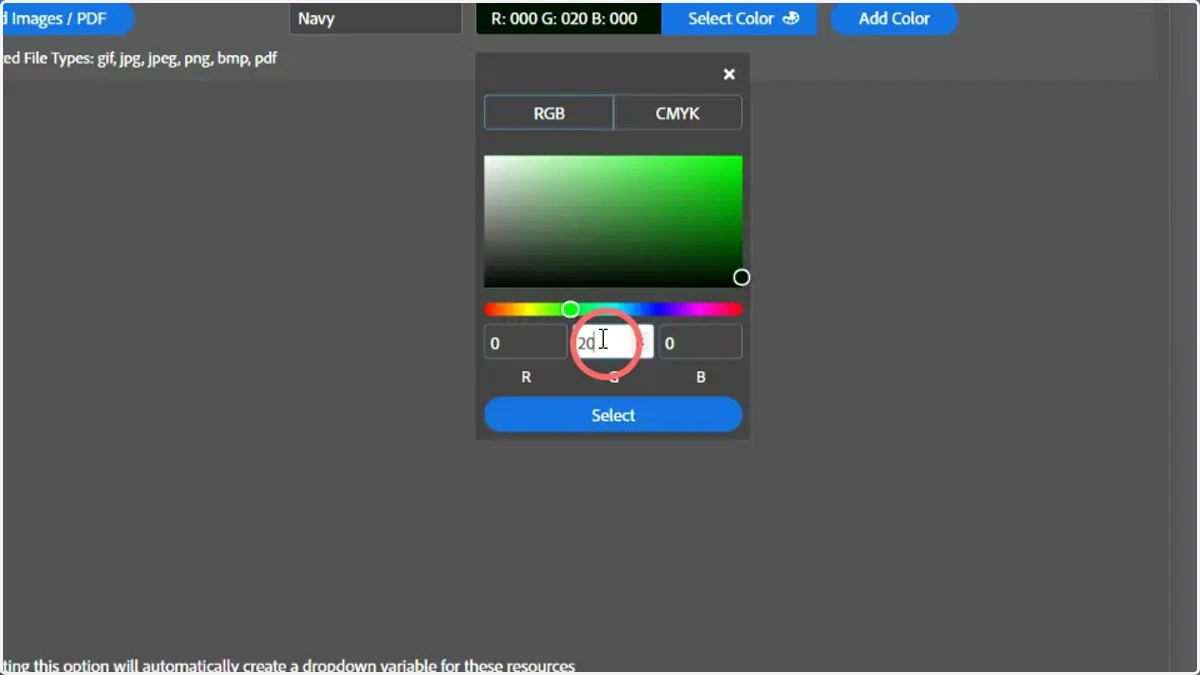Click the R label under the input
1200x675 pixels.
[526, 377]
